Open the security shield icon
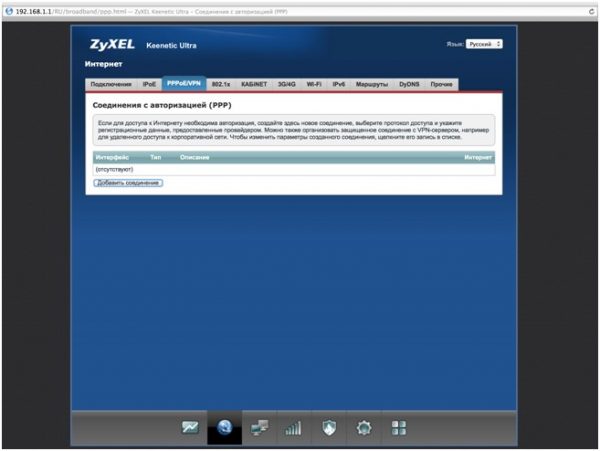This screenshot has width=600, height=451. [x=329, y=428]
